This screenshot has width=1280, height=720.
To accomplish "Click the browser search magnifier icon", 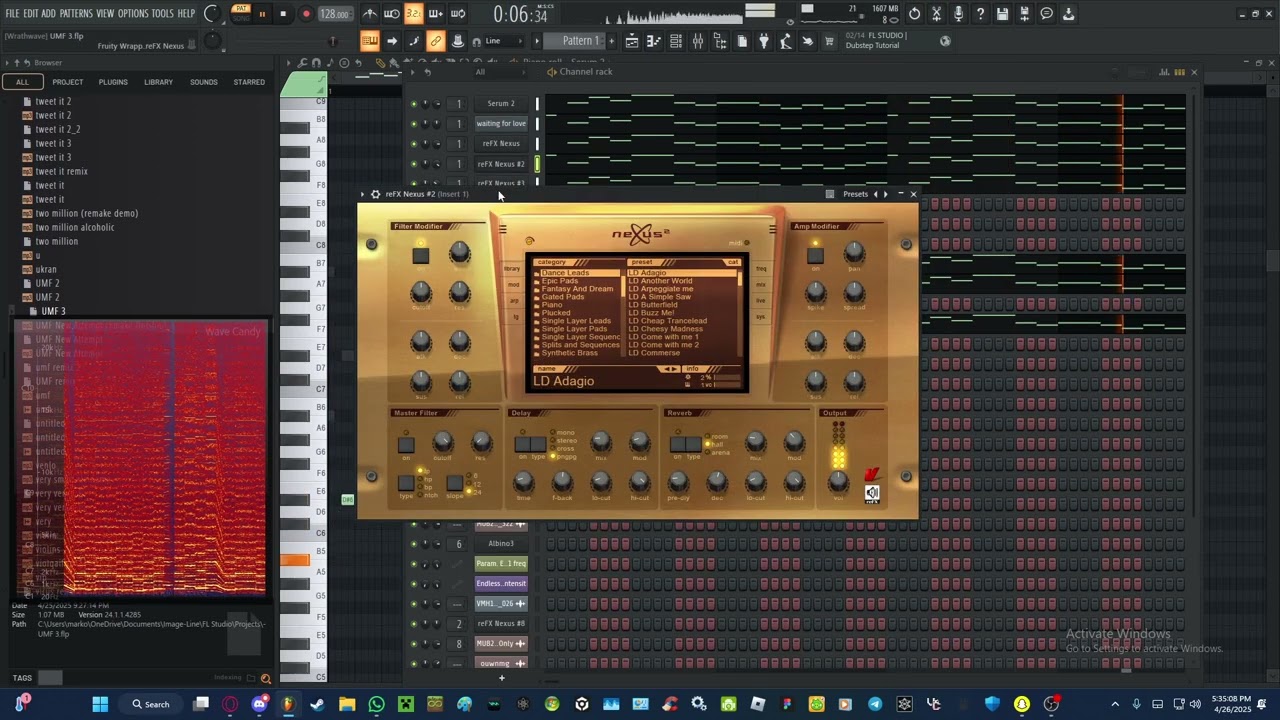I will (265, 678).
